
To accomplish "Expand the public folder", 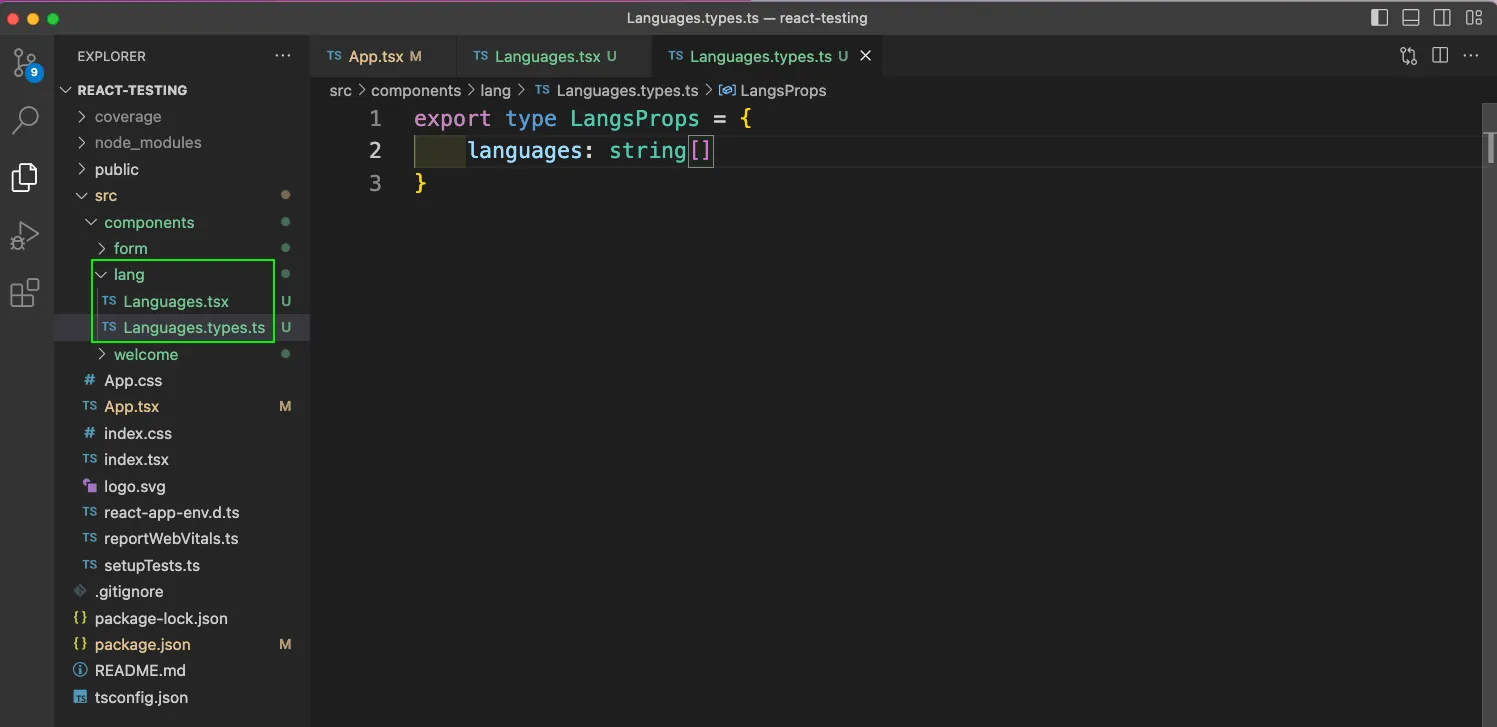I will (182, 170).
